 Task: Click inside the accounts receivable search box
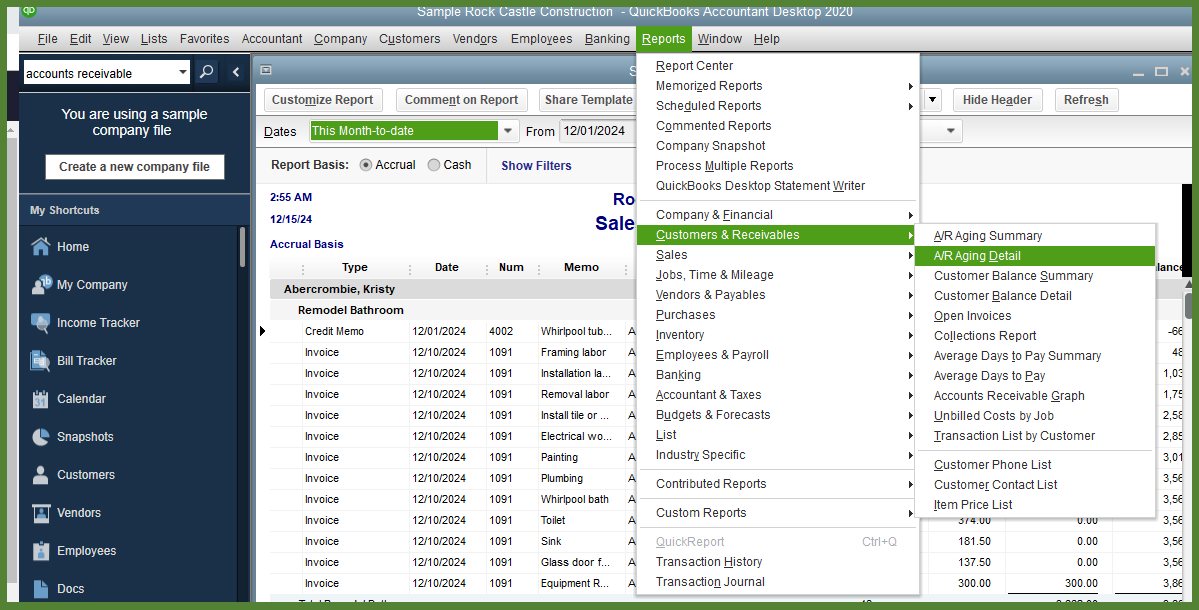point(100,72)
